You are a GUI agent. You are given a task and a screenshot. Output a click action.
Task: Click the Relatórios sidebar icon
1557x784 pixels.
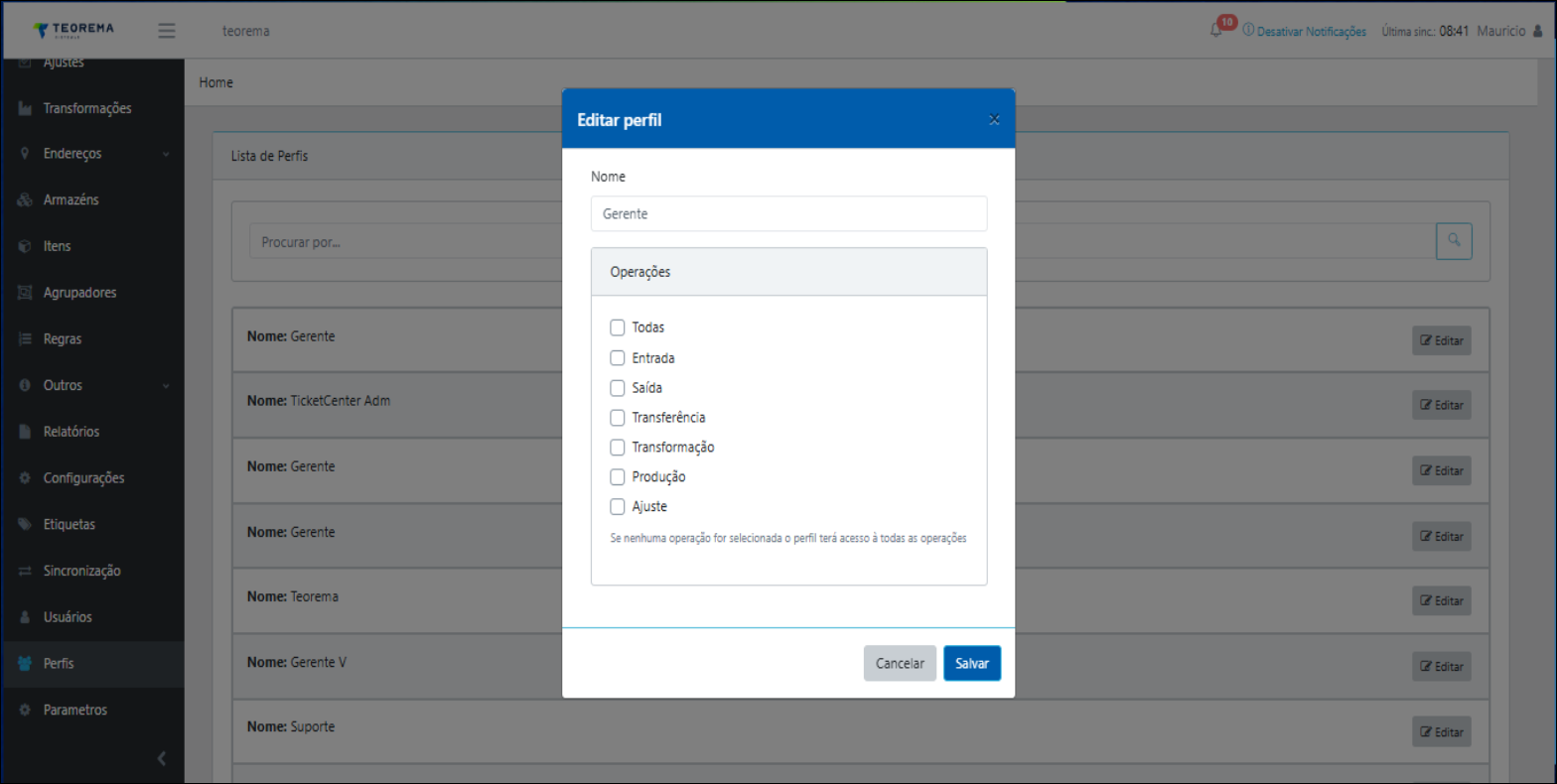pos(26,432)
